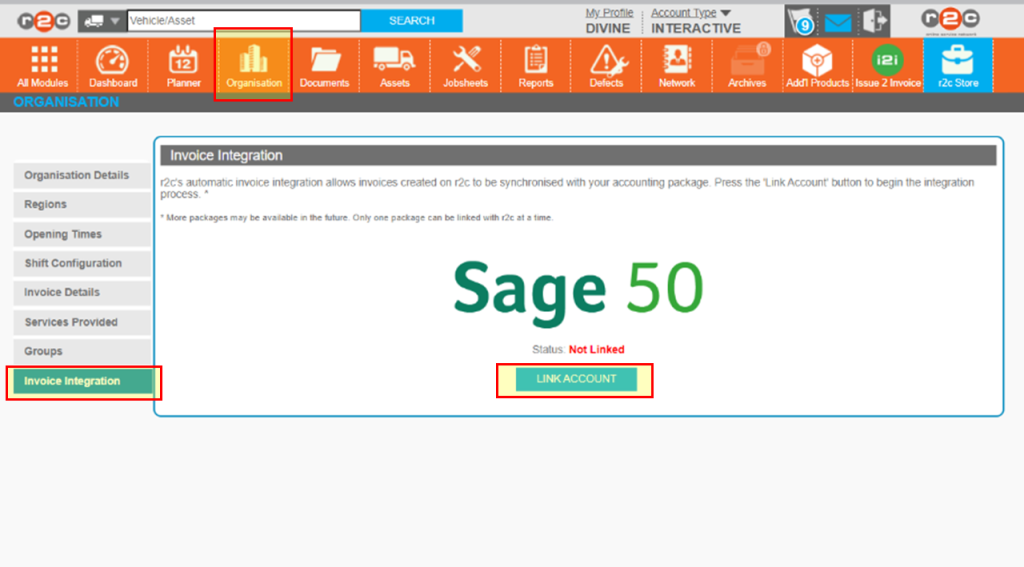Click the 'Invoice Integration' panel heading
This screenshot has width=1024, height=567.
tap(226, 155)
